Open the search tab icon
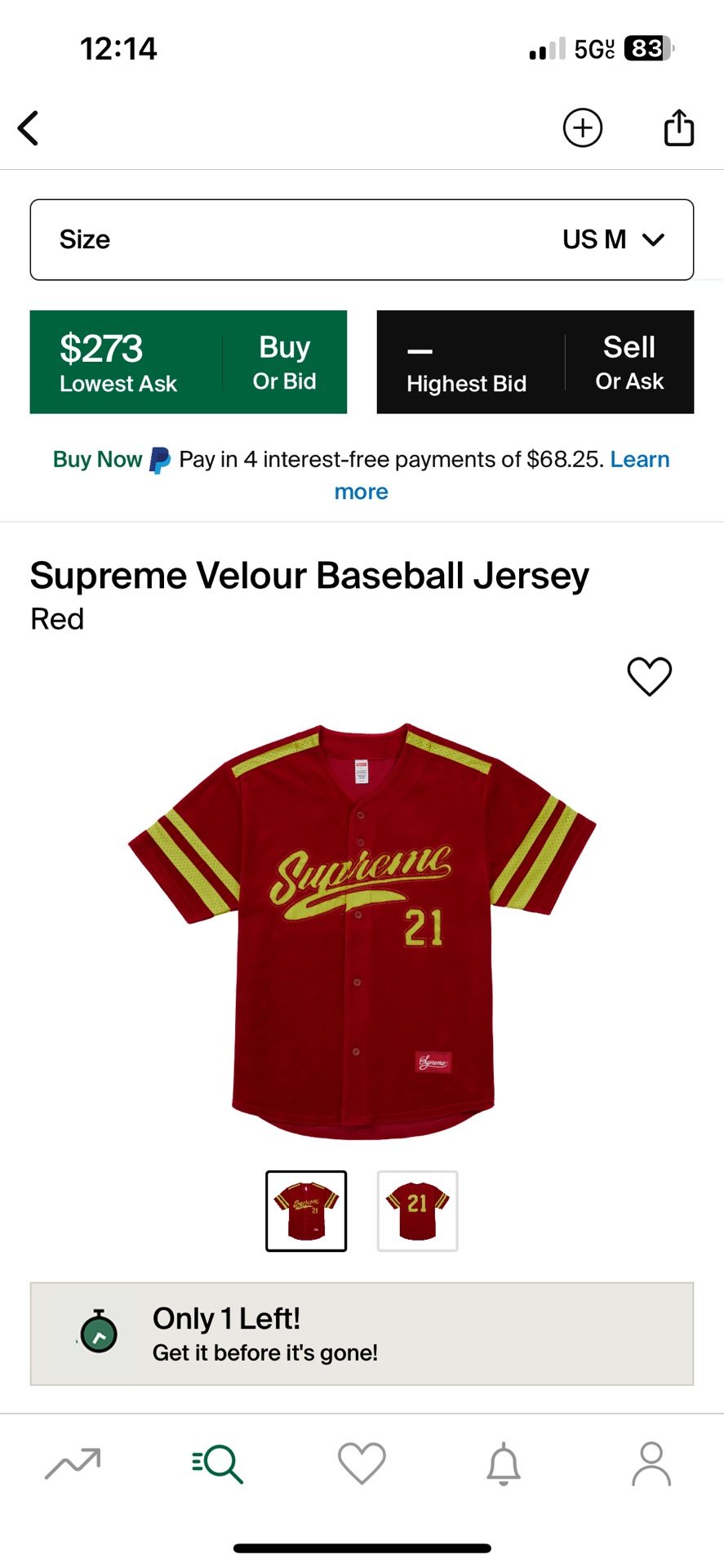The height and width of the screenshot is (1568, 724). 218,1463
